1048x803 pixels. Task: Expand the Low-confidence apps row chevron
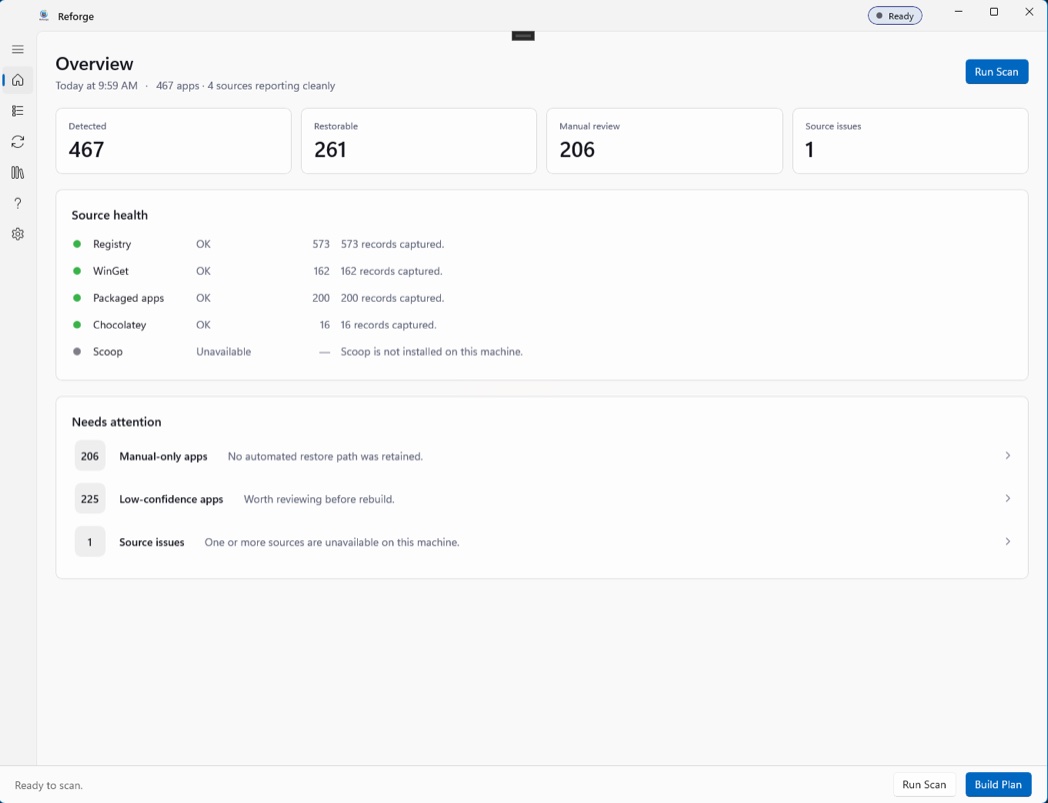point(1007,499)
